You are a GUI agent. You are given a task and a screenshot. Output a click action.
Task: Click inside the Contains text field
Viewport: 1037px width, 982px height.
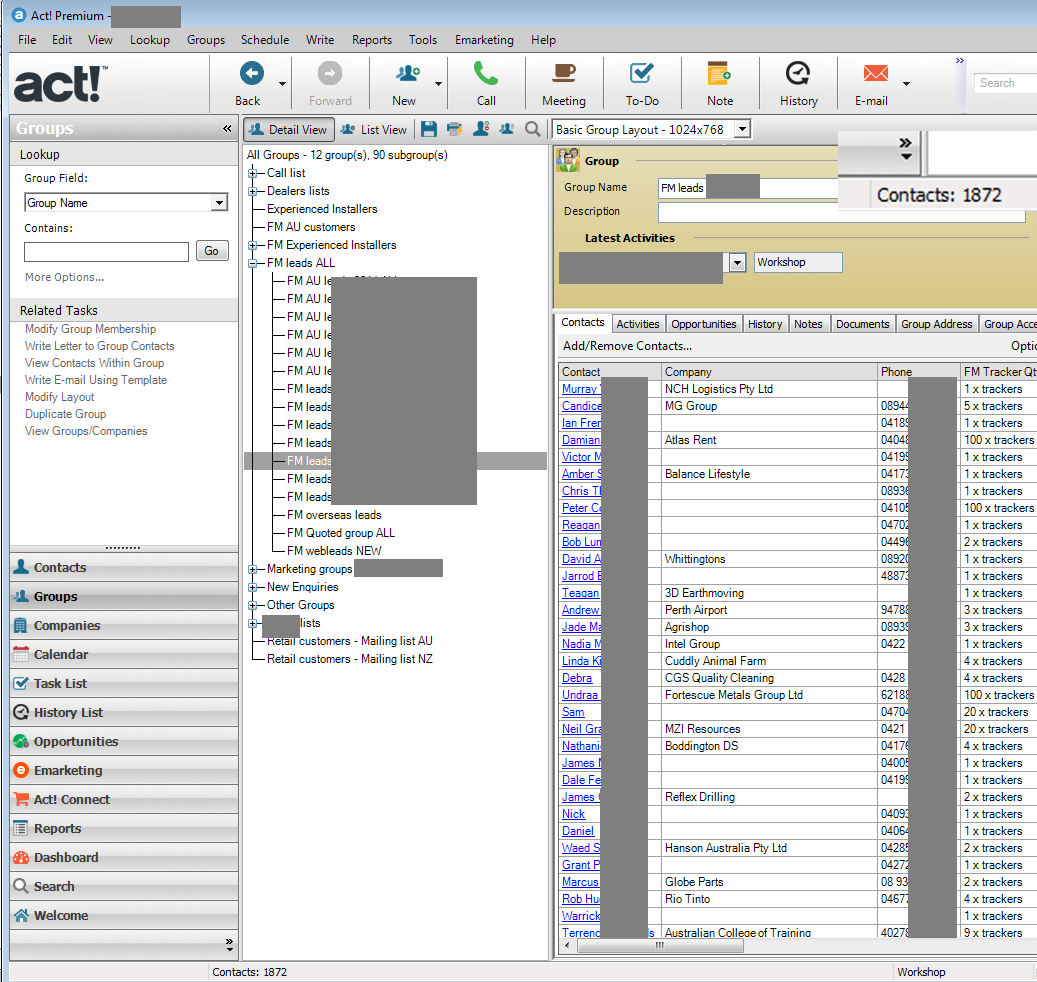(x=106, y=251)
